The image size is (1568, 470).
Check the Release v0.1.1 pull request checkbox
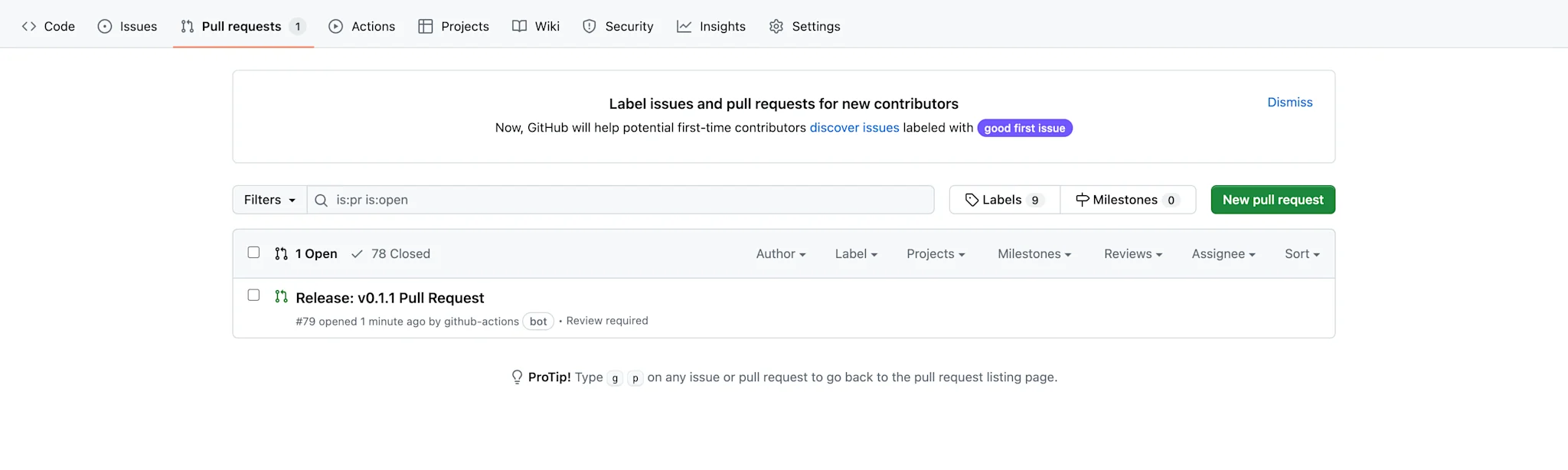point(253,295)
